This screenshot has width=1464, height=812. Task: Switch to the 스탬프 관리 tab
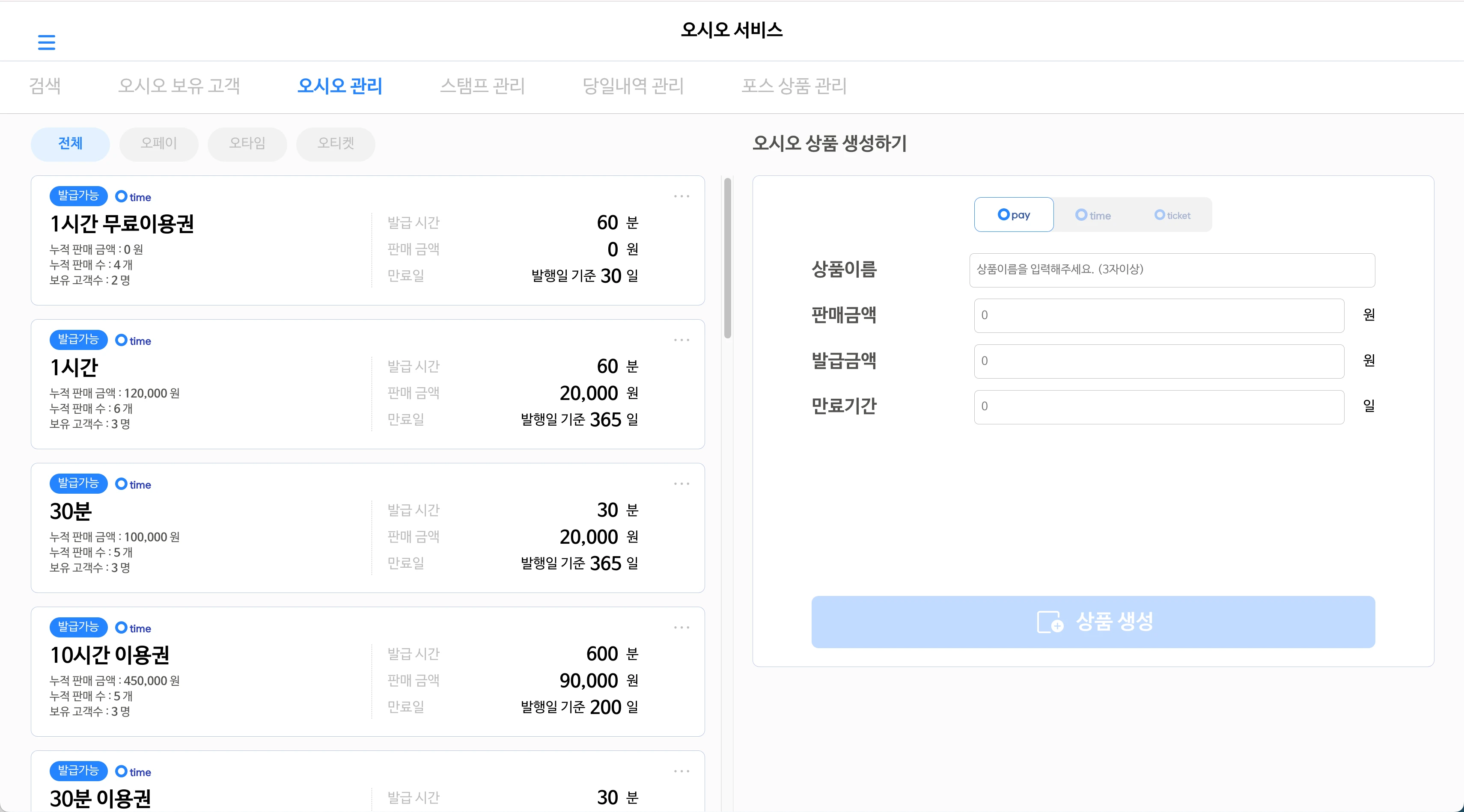click(x=482, y=86)
